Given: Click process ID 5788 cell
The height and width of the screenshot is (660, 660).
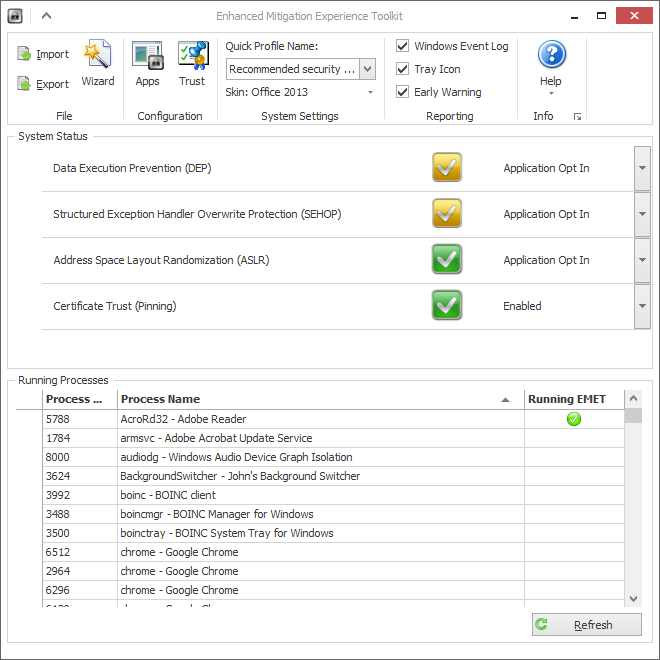Looking at the screenshot, I should [80, 419].
